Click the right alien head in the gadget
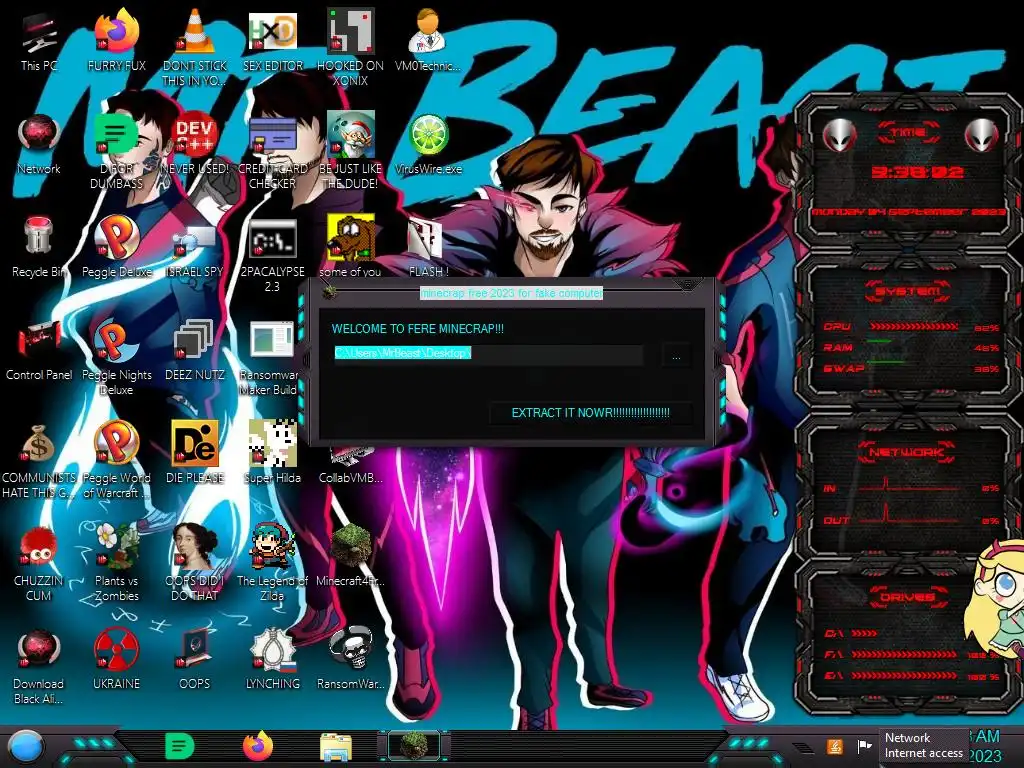Viewport: 1024px width, 768px height. pos(982,135)
